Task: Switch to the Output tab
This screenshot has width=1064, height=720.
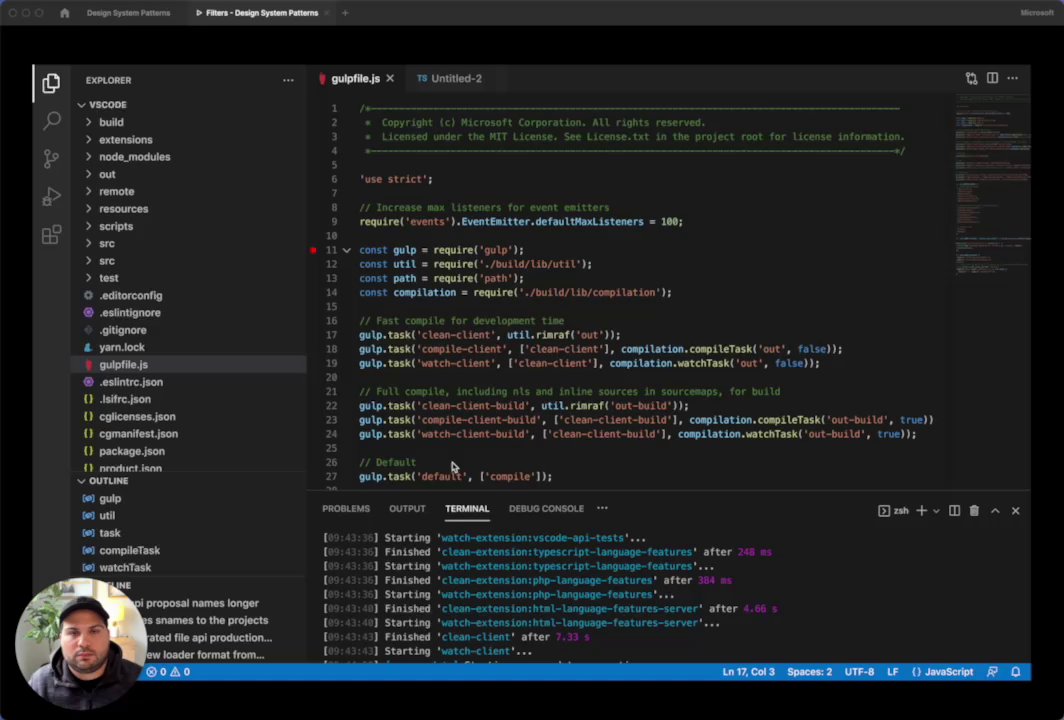Action: click(407, 508)
